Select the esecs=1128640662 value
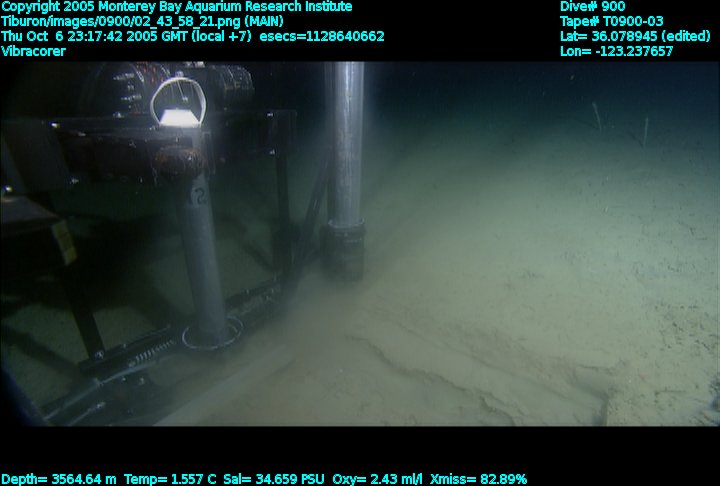The width and height of the screenshot is (720, 486). click(x=322, y=36)
